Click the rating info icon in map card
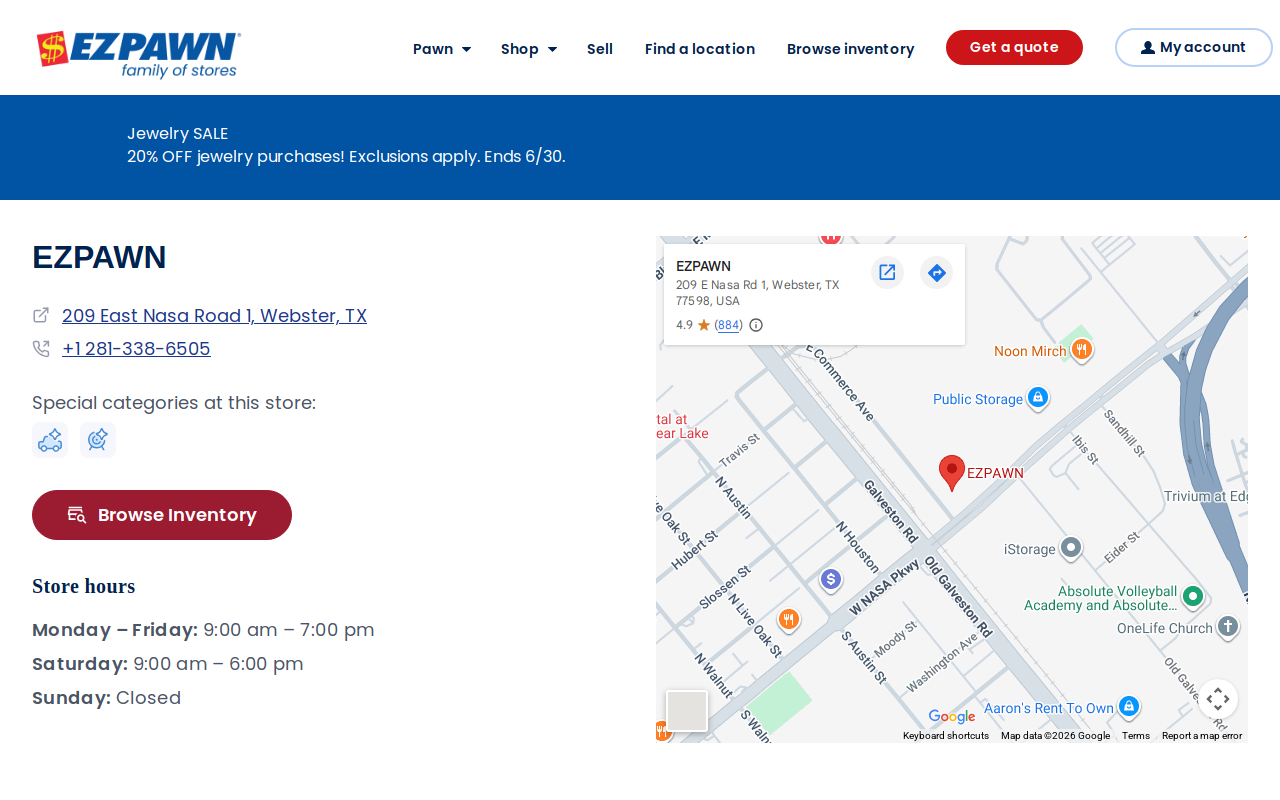Viewport: 1280px width, 800px height. tap(756, 325)
